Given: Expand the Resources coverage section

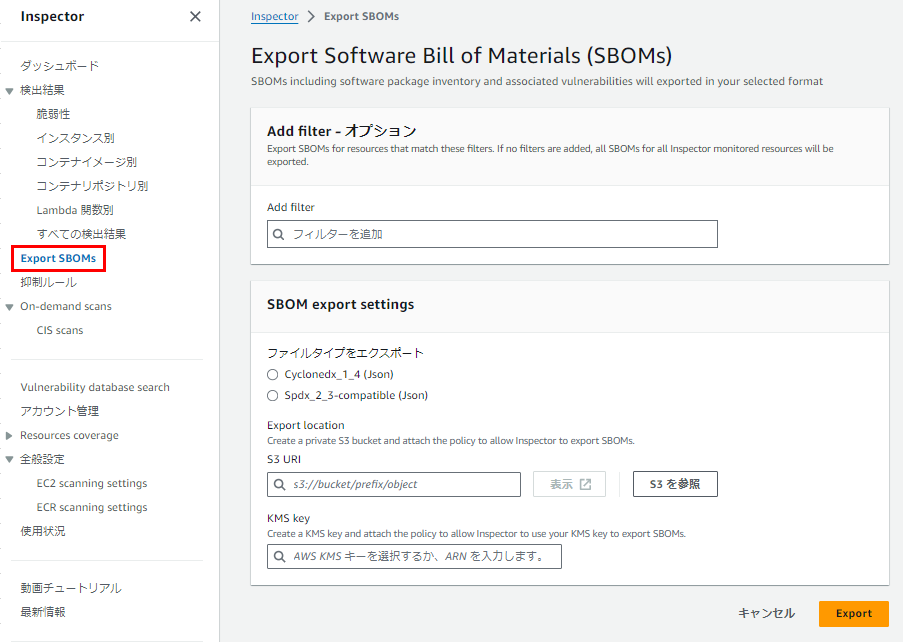Looking at the screenshot, I should [x=9, y=436].
